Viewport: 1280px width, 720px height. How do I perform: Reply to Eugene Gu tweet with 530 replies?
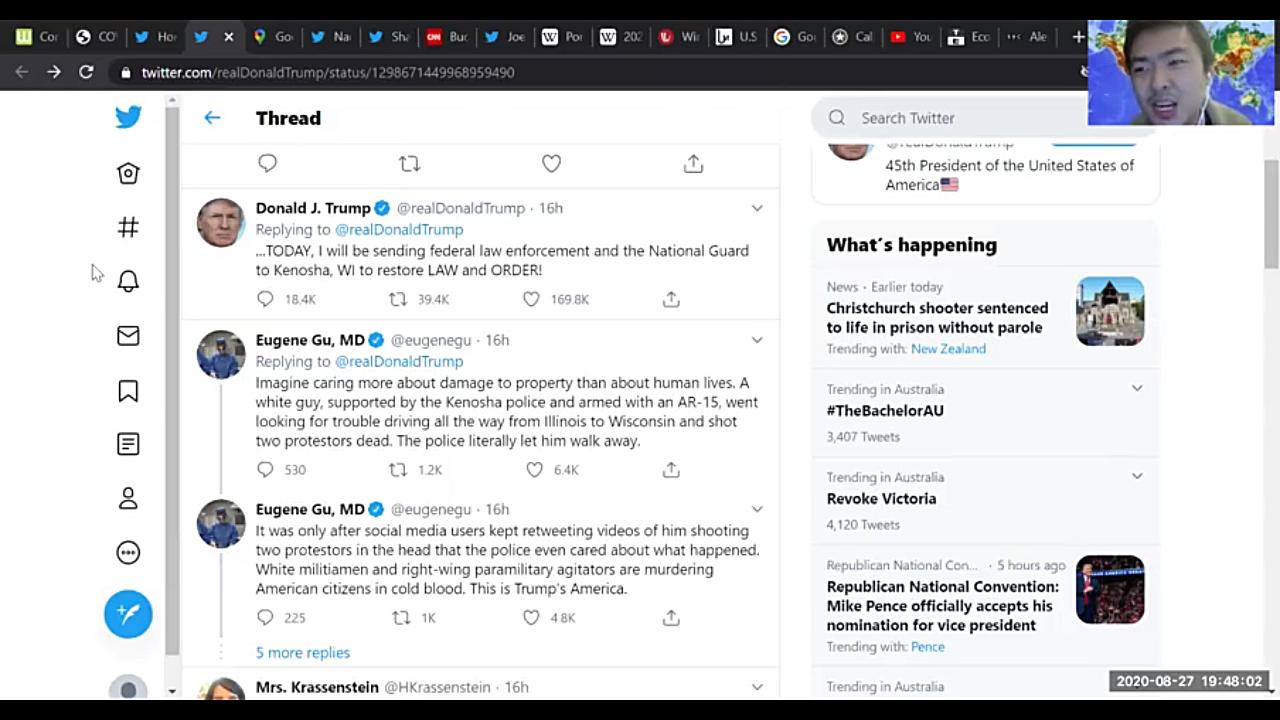click(265, 469)
